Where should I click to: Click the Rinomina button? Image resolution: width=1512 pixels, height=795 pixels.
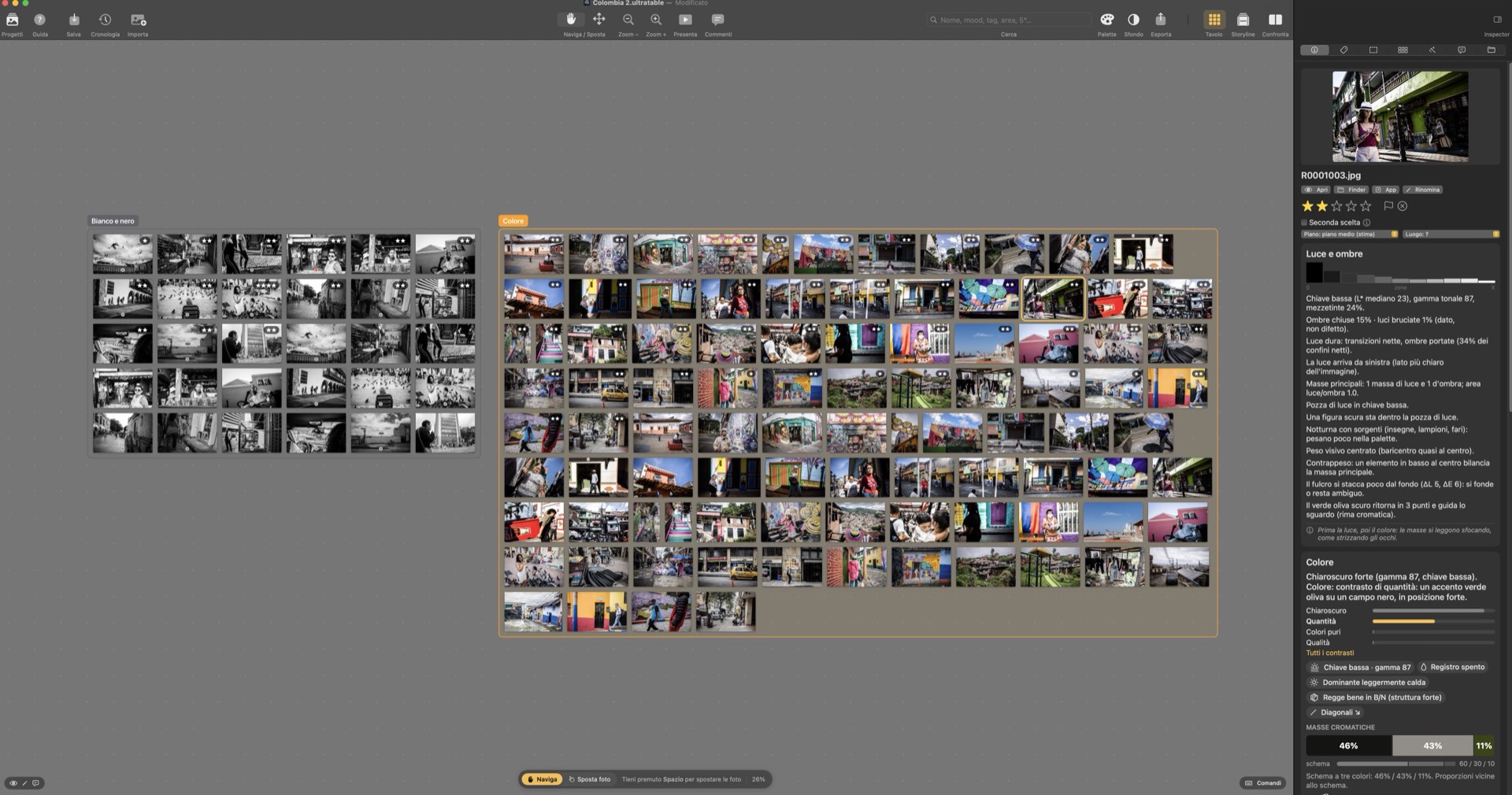click(1422, 190)
